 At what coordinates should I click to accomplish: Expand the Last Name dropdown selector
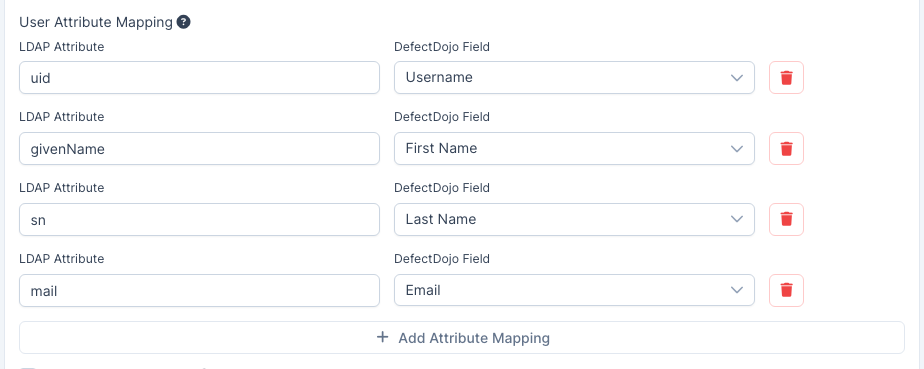[574, 219]
